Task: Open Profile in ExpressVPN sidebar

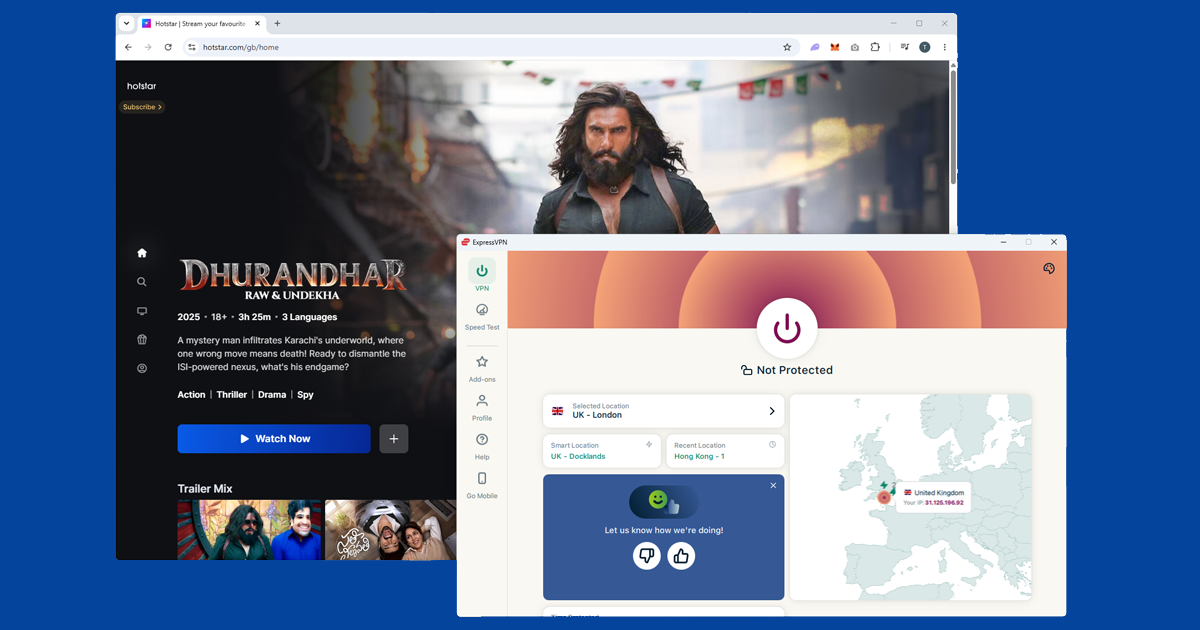Action: click(482, 407)
